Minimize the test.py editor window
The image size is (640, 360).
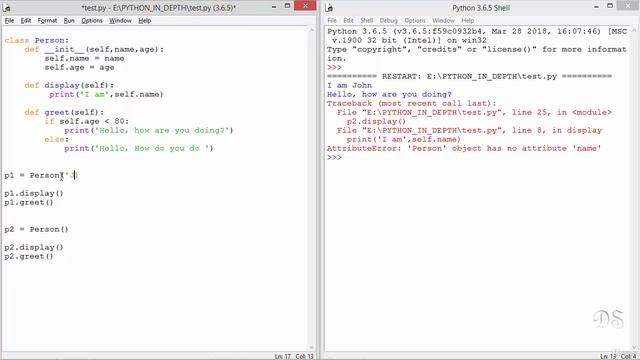[x=274, y=7]
